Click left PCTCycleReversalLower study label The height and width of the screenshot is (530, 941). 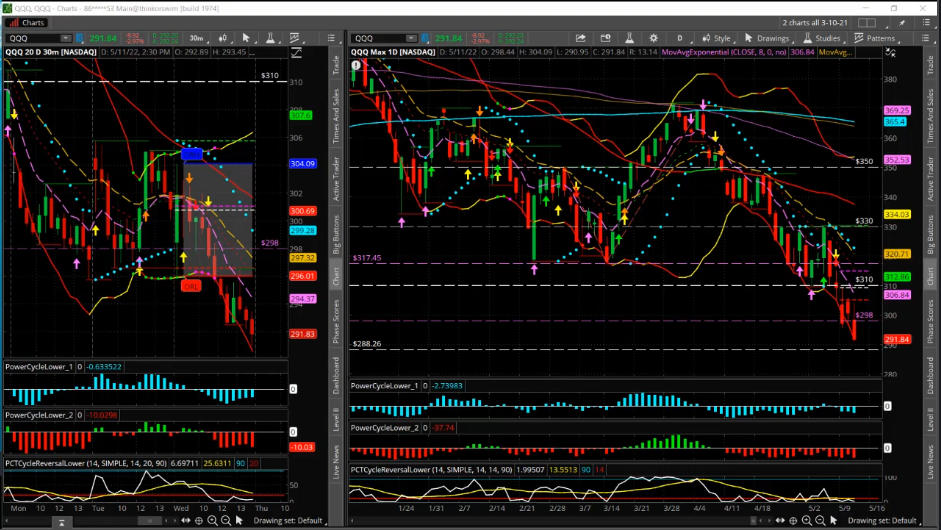[x=86, y=463]
